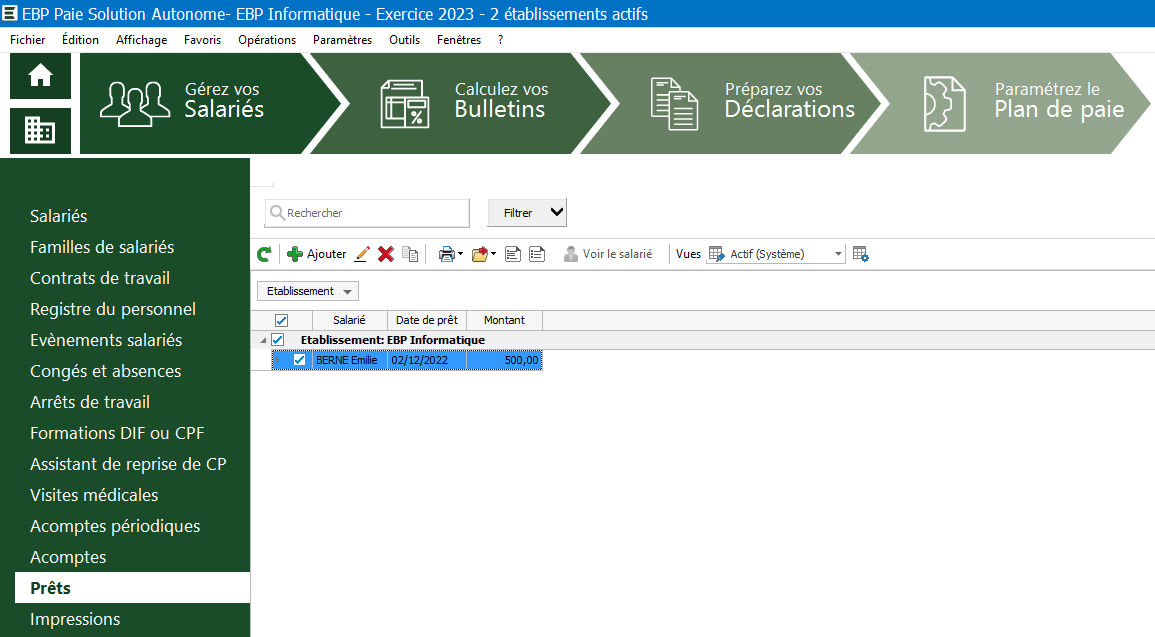1155x637 pixels.
Task: Open the Filtrer dropdown
Action: pos(527,213)
